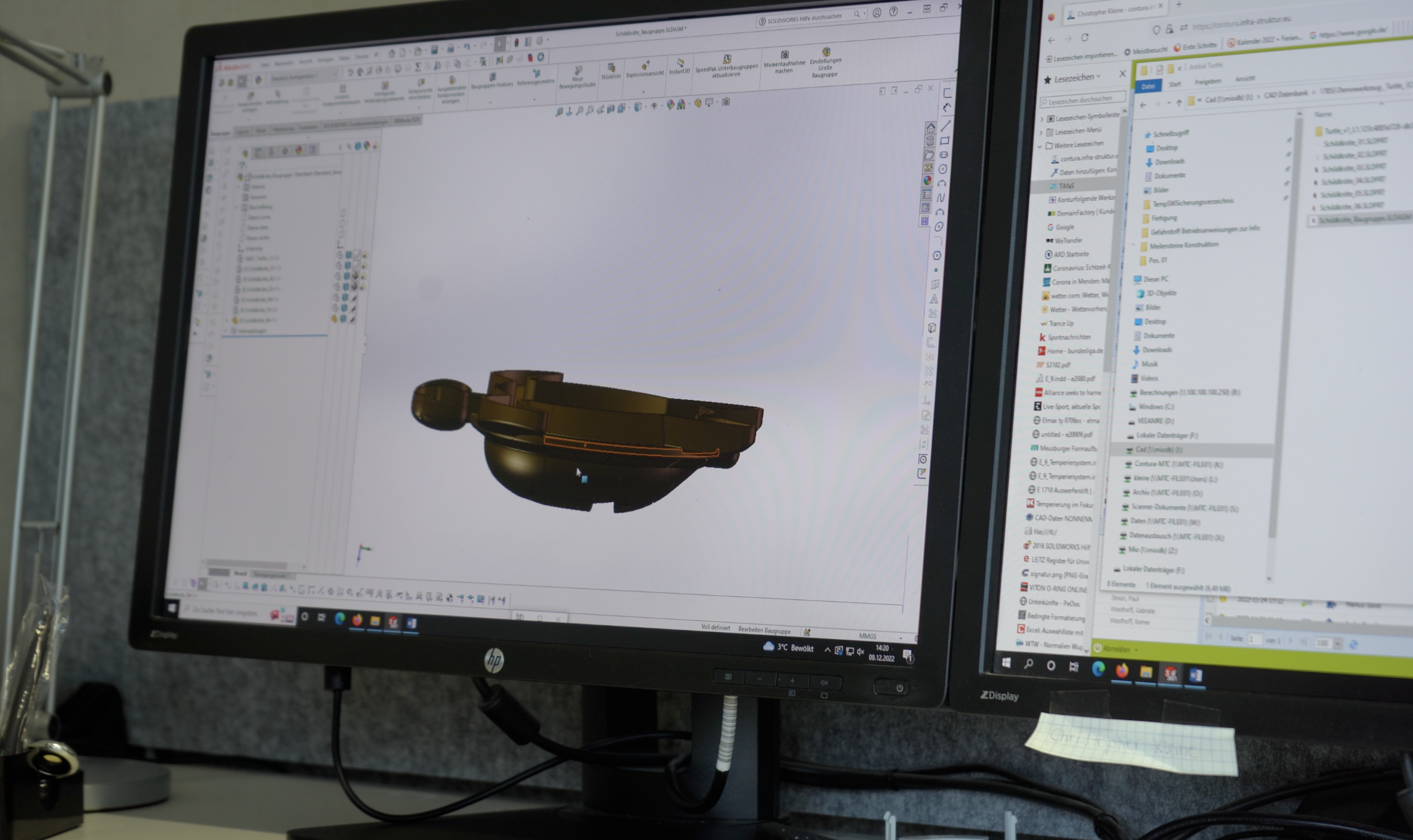
Task: Open Firefox from the Windows taskbar
Action: (1122, 671)
